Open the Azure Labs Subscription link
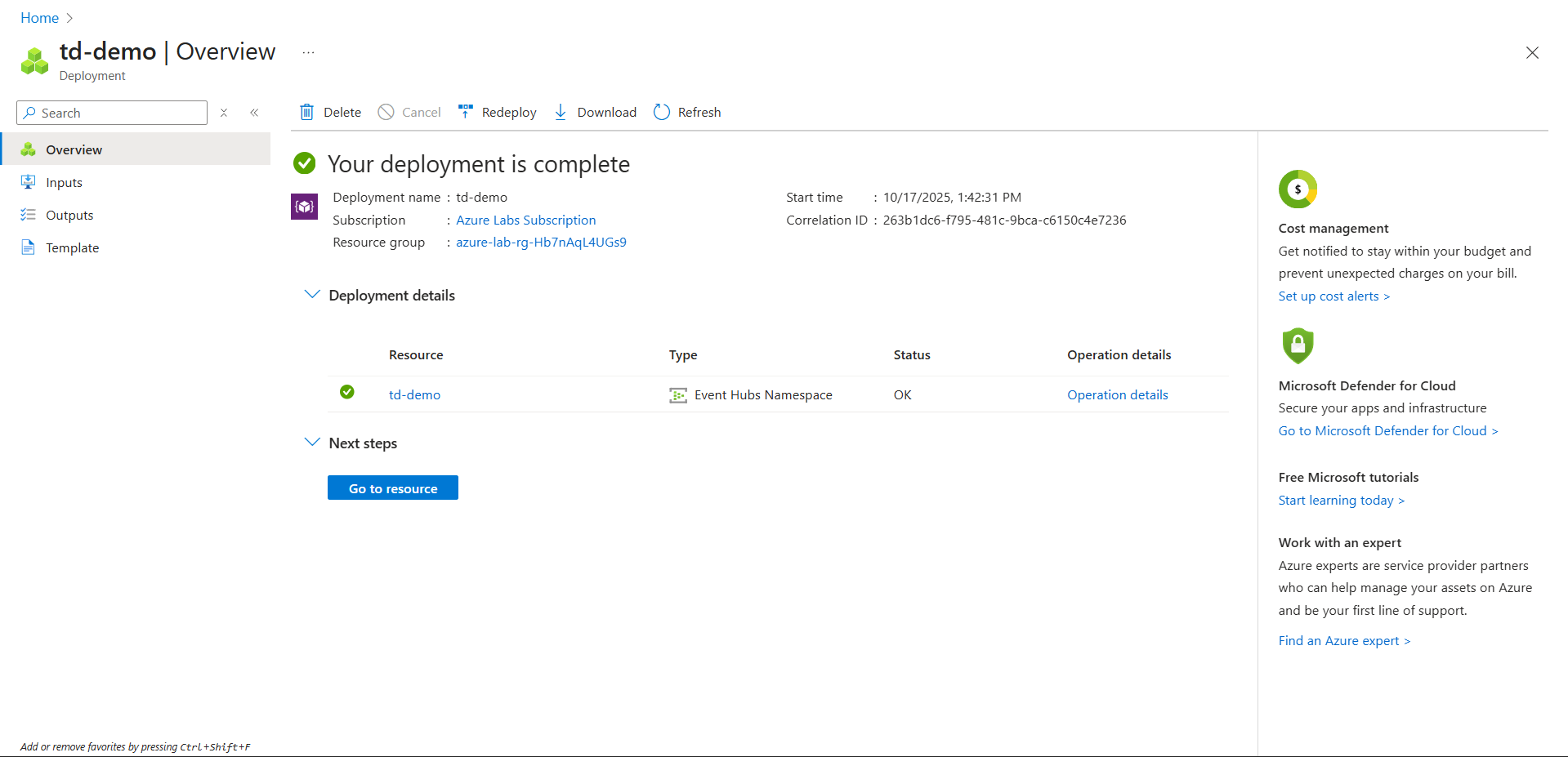The height and width of the screenshot is (757, 1568). click(525, 220)
